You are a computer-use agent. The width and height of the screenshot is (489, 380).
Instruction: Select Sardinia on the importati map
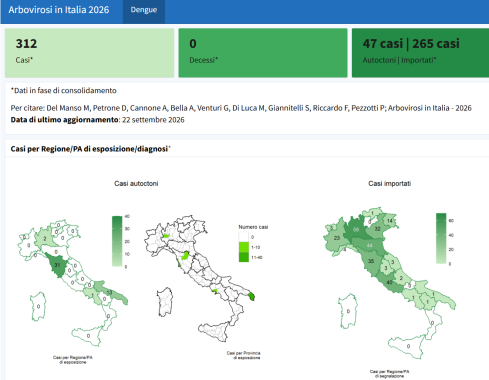[348, 311]
